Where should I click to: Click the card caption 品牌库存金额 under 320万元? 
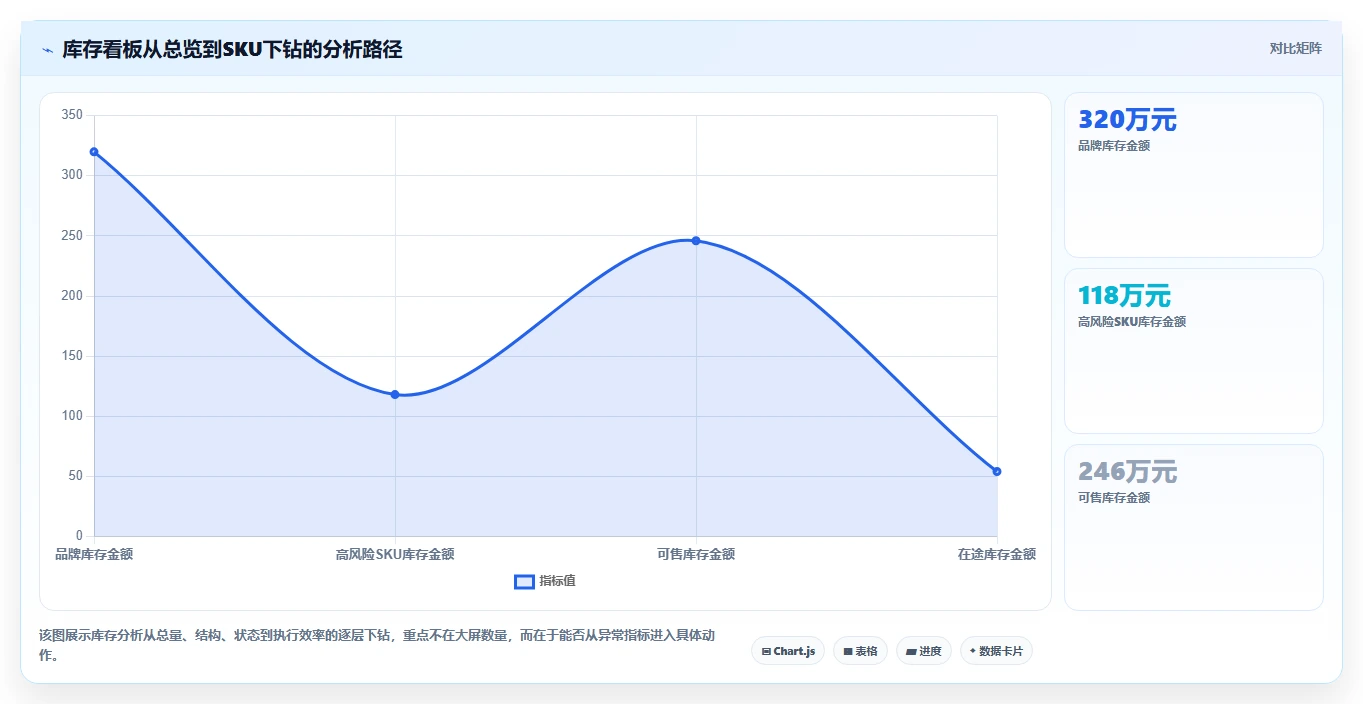point(1114,146)
